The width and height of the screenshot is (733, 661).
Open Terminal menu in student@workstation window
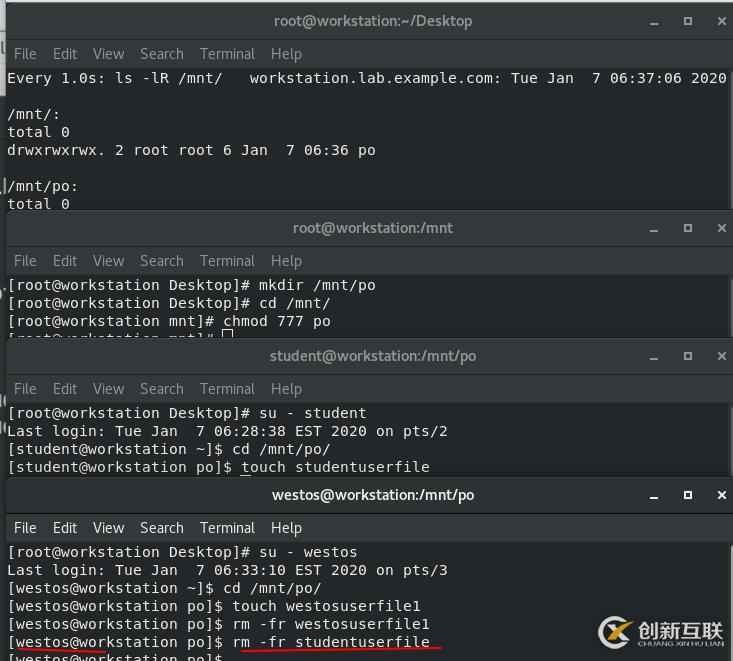(228, 389)
